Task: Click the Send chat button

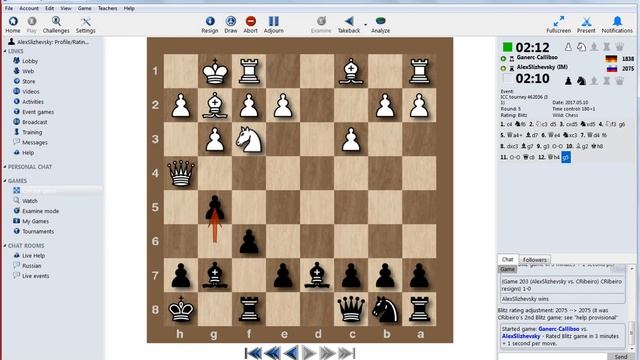Action: [x=620, y=357]
